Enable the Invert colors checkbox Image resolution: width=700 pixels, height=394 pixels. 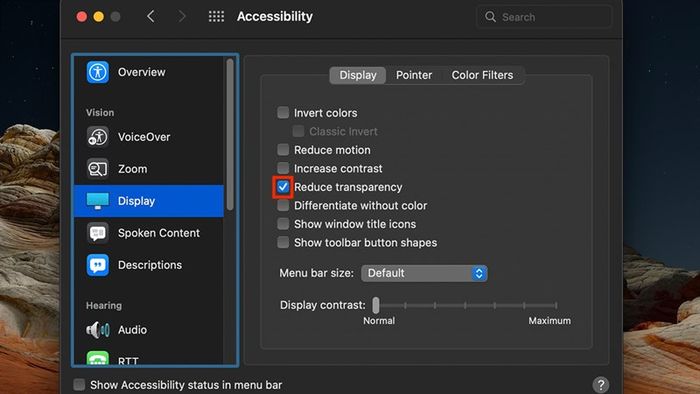point(283,112)
